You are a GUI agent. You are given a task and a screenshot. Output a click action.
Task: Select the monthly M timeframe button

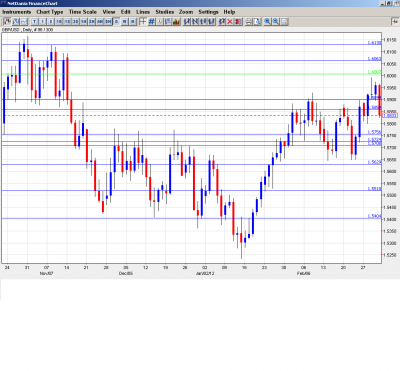point(133,22)
